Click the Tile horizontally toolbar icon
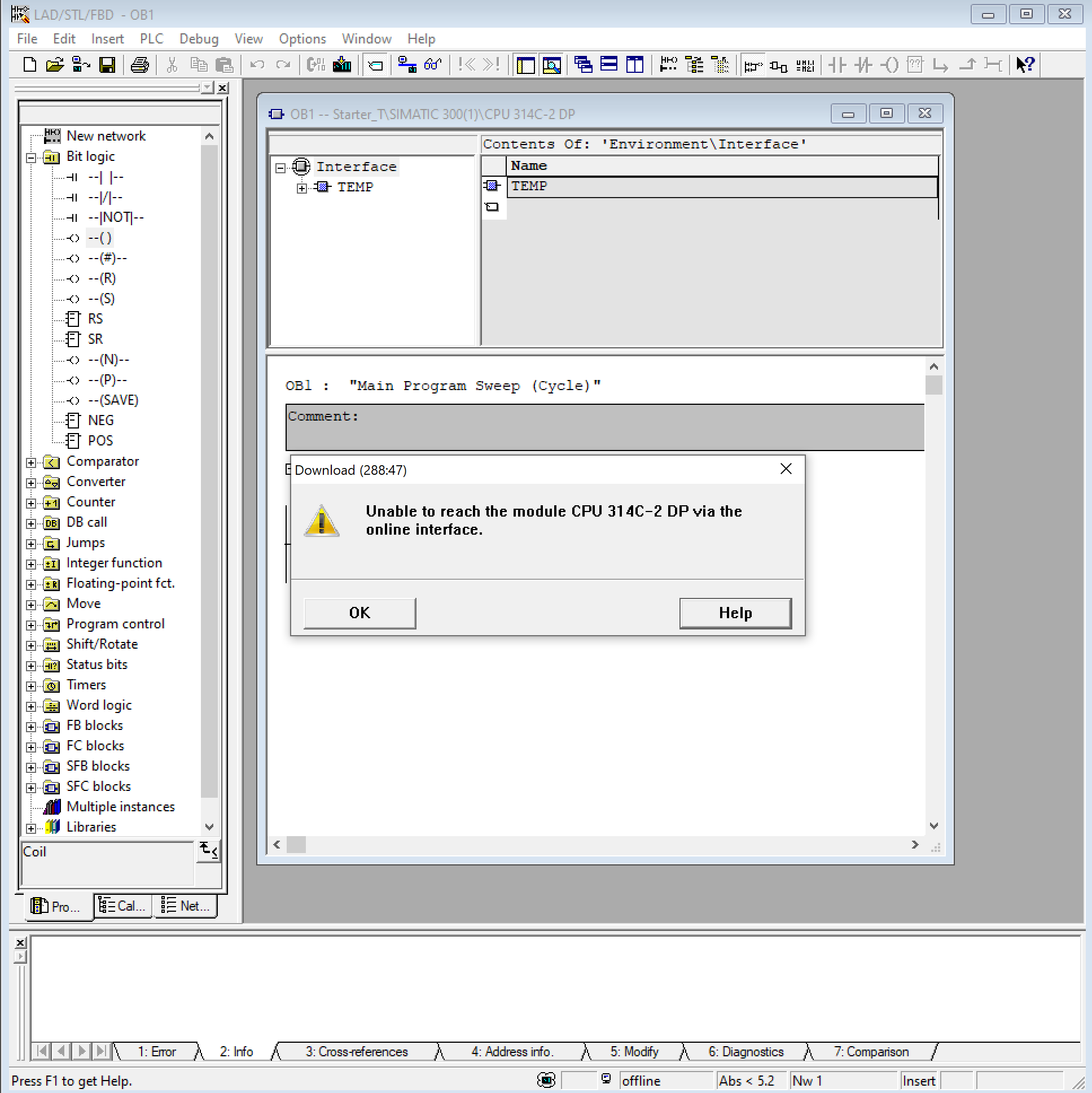 [x=609, y=65]
